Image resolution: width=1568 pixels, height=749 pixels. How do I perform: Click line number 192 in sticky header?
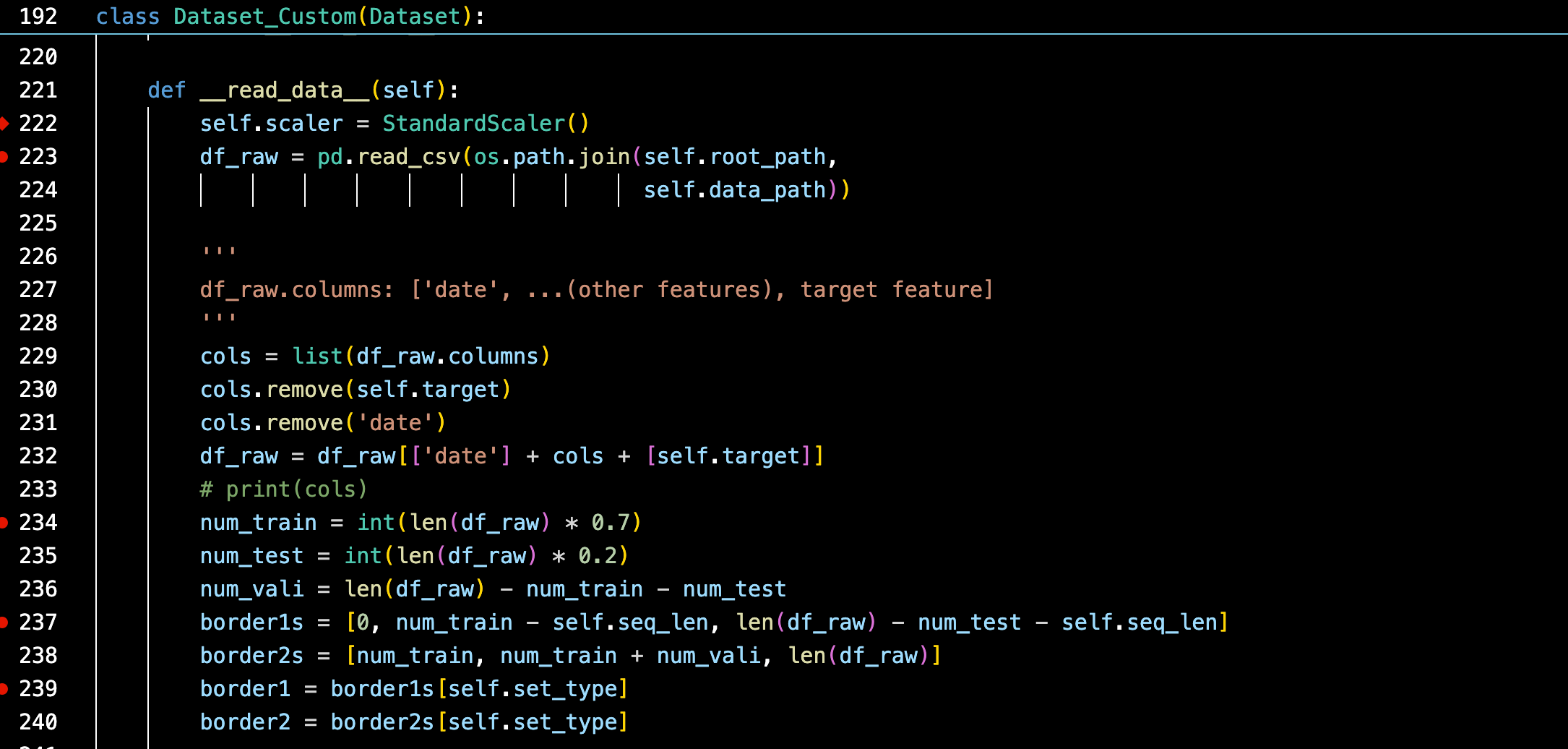(38, 16)
